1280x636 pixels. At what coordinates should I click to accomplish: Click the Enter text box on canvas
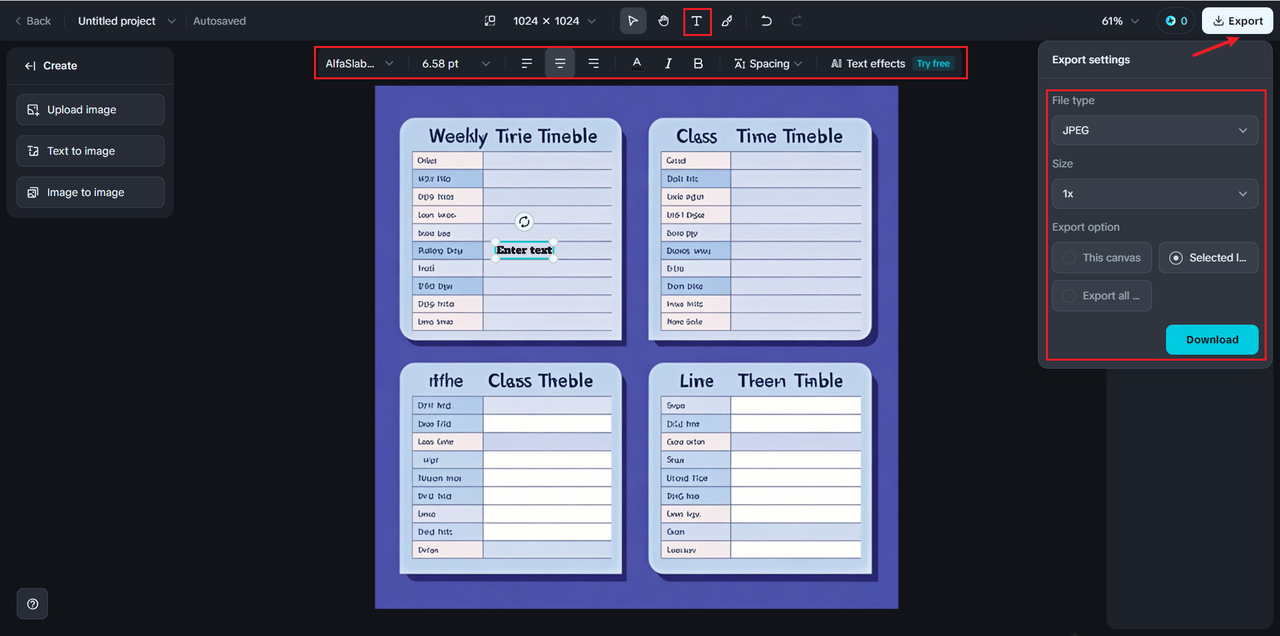point(524,250)
